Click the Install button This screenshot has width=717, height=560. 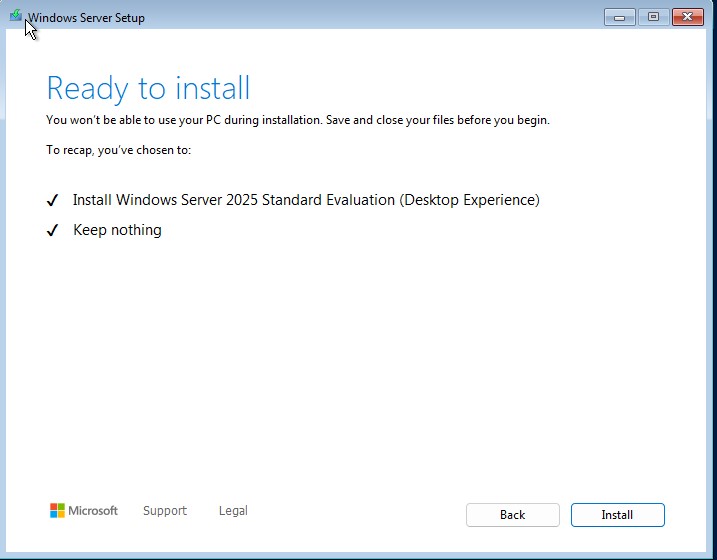coord(617,515)
